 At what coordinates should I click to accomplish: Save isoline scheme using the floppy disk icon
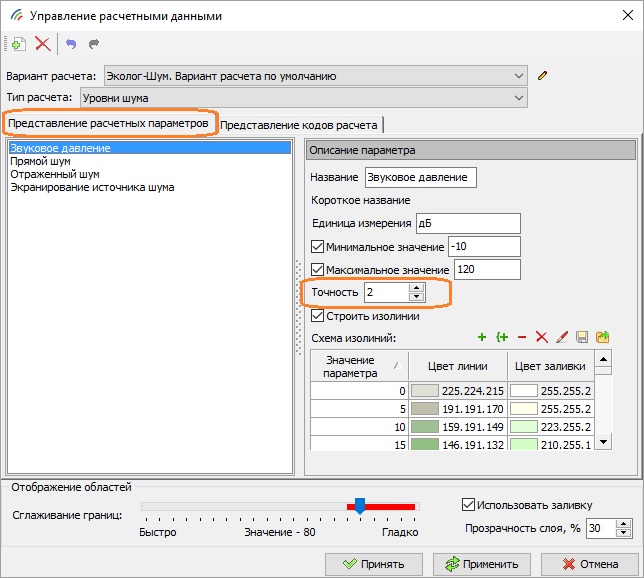(582, 338)
